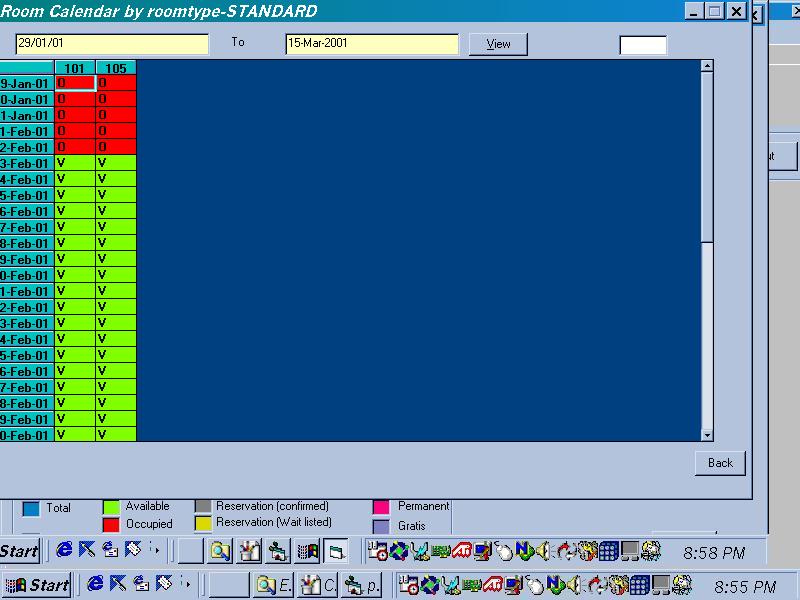Open the paint-bucket task button in the 8:58 PM taskbar
800x600 pixels.
pos(249,552)
